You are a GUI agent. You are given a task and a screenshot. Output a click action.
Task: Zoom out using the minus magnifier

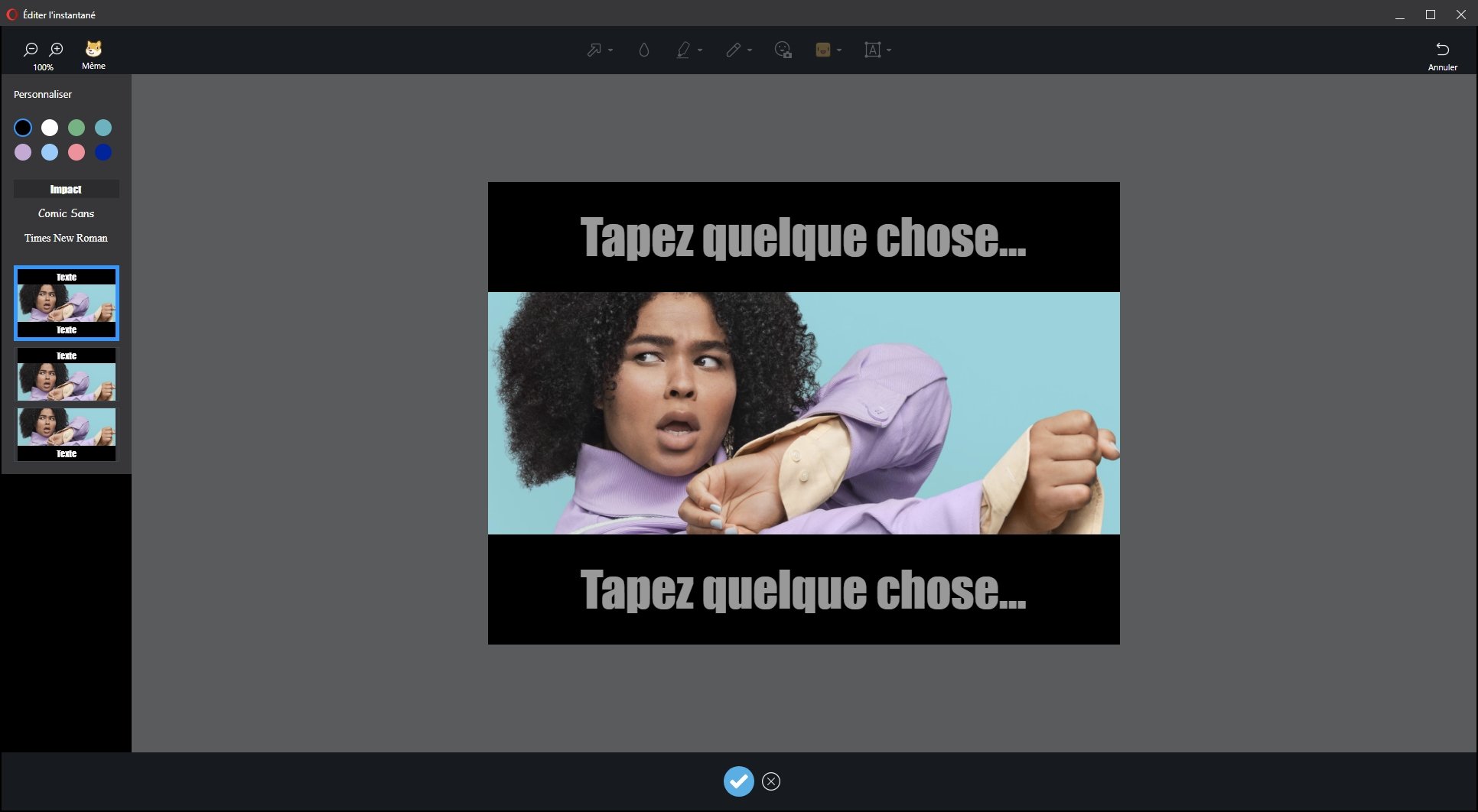[x=31, y=50]
